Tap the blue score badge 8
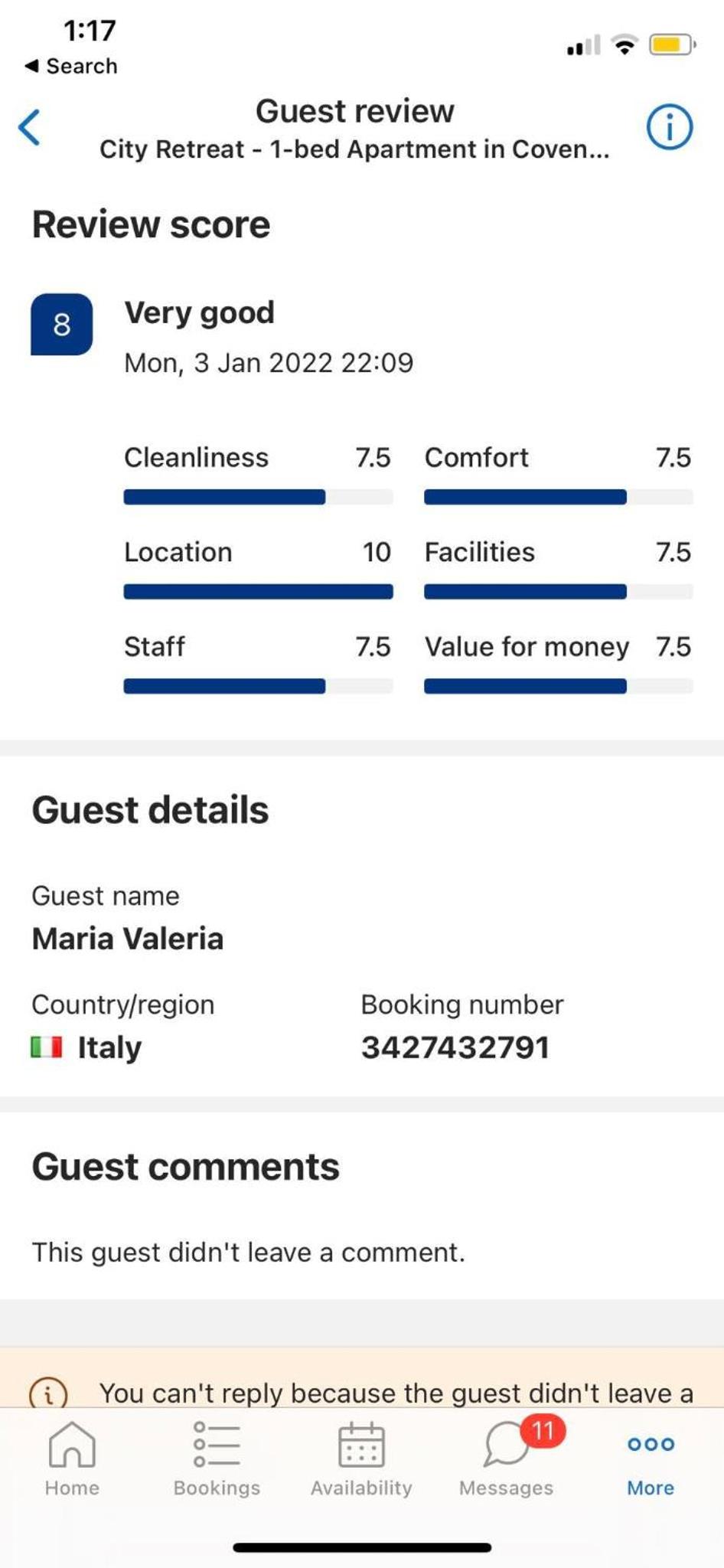The height and width of the screenshot is (1568, 724). pyautogui.click(x=62, y=325)
